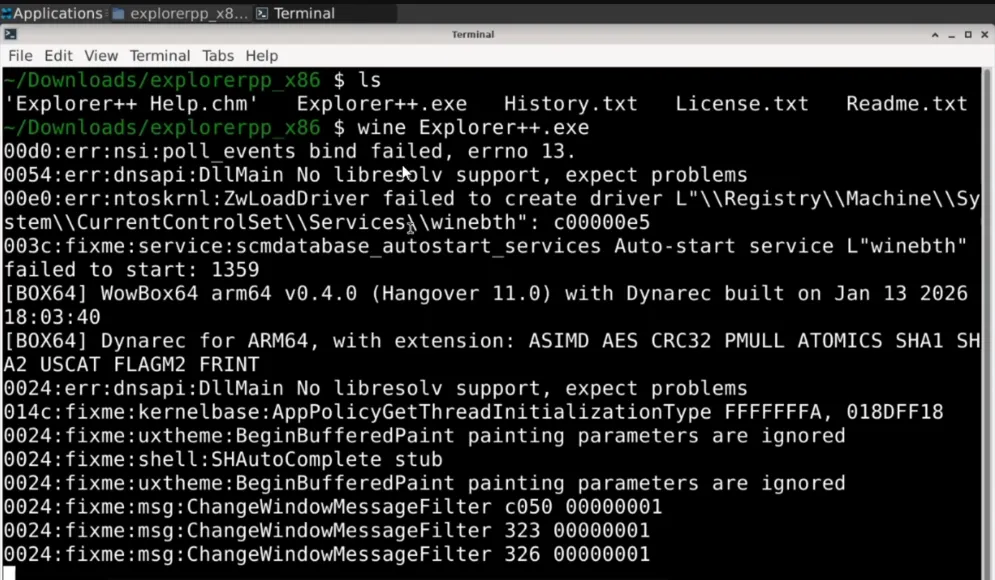Screen dimensions: 995x580
Task: Click the ZwLoadDriver error line
Action: [492, 211]
